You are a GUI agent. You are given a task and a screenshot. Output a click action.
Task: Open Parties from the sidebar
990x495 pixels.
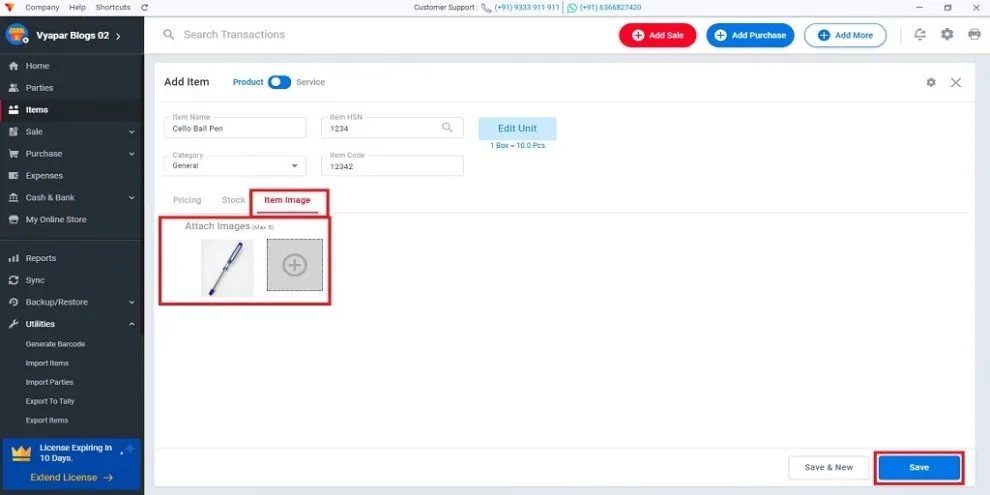tap(39, 88)
